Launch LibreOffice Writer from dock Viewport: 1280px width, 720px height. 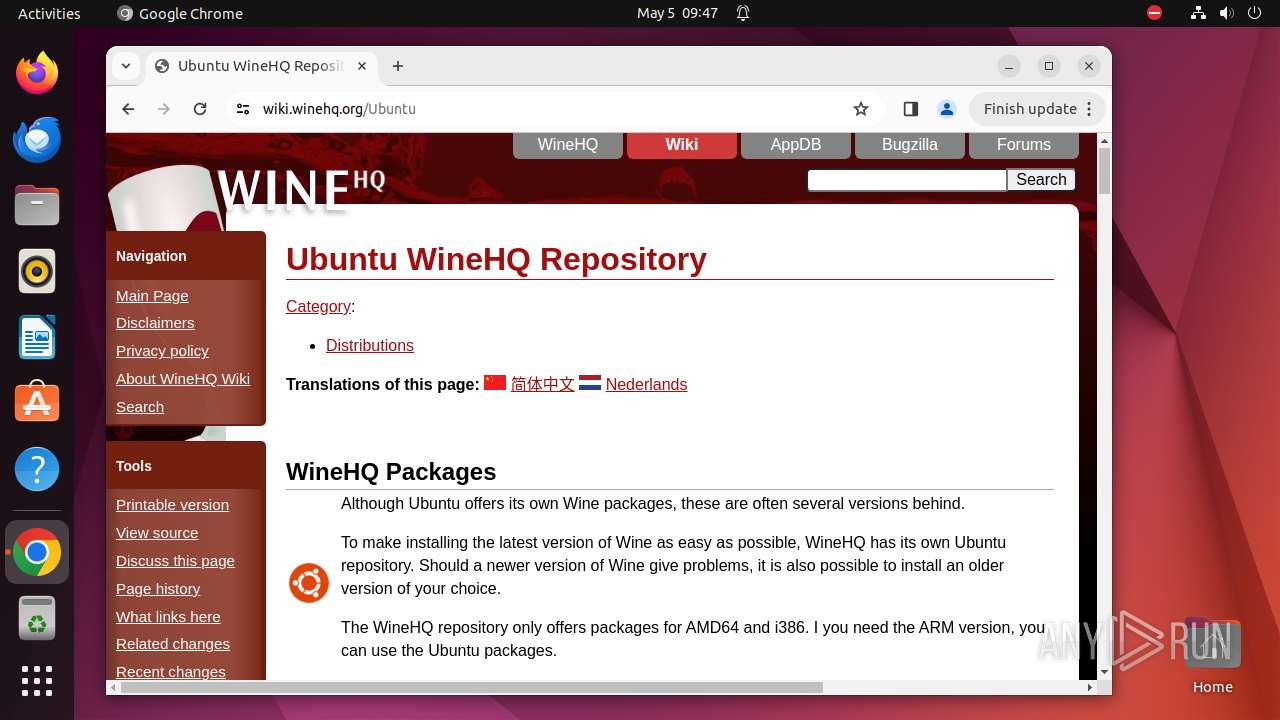tap(37, 337)
